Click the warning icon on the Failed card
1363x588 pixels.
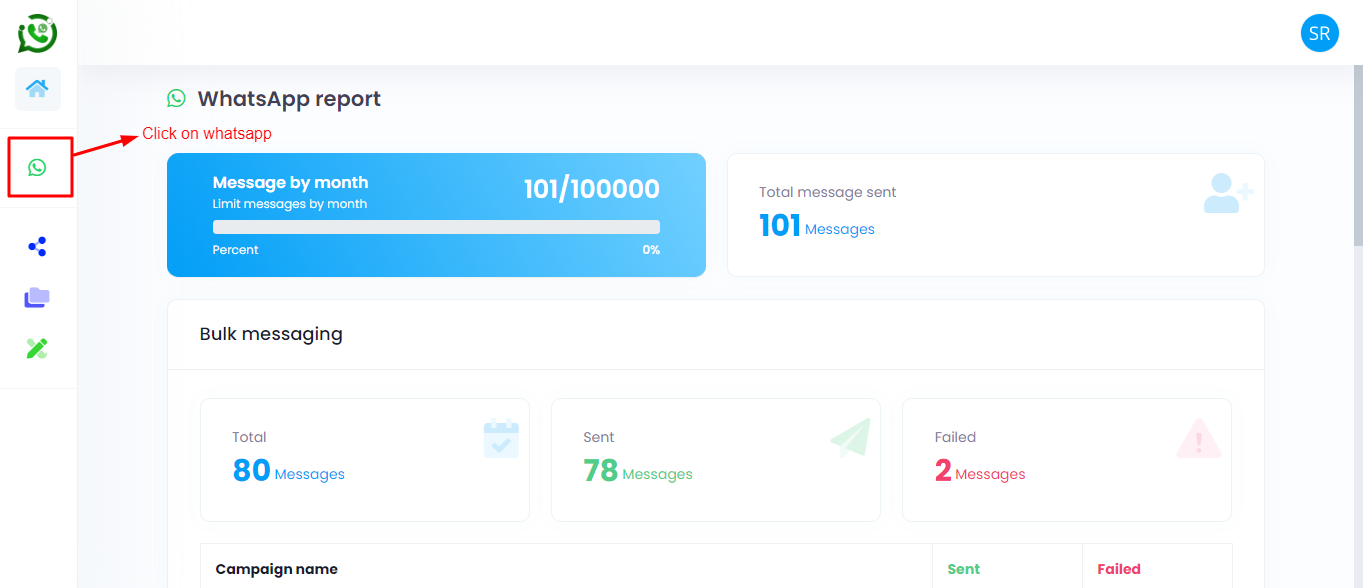[x=1198, y=438]
